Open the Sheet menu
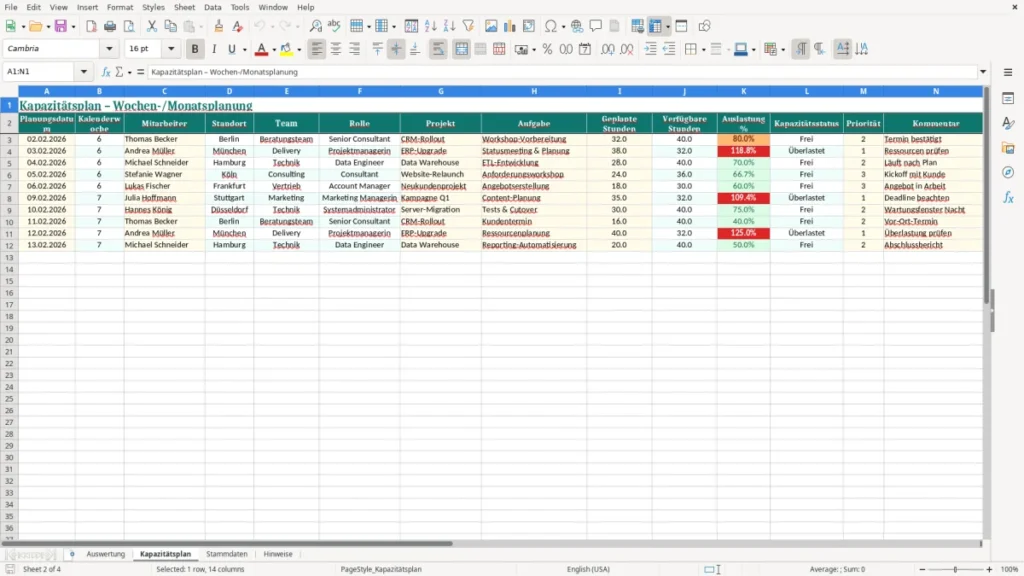 184,7
